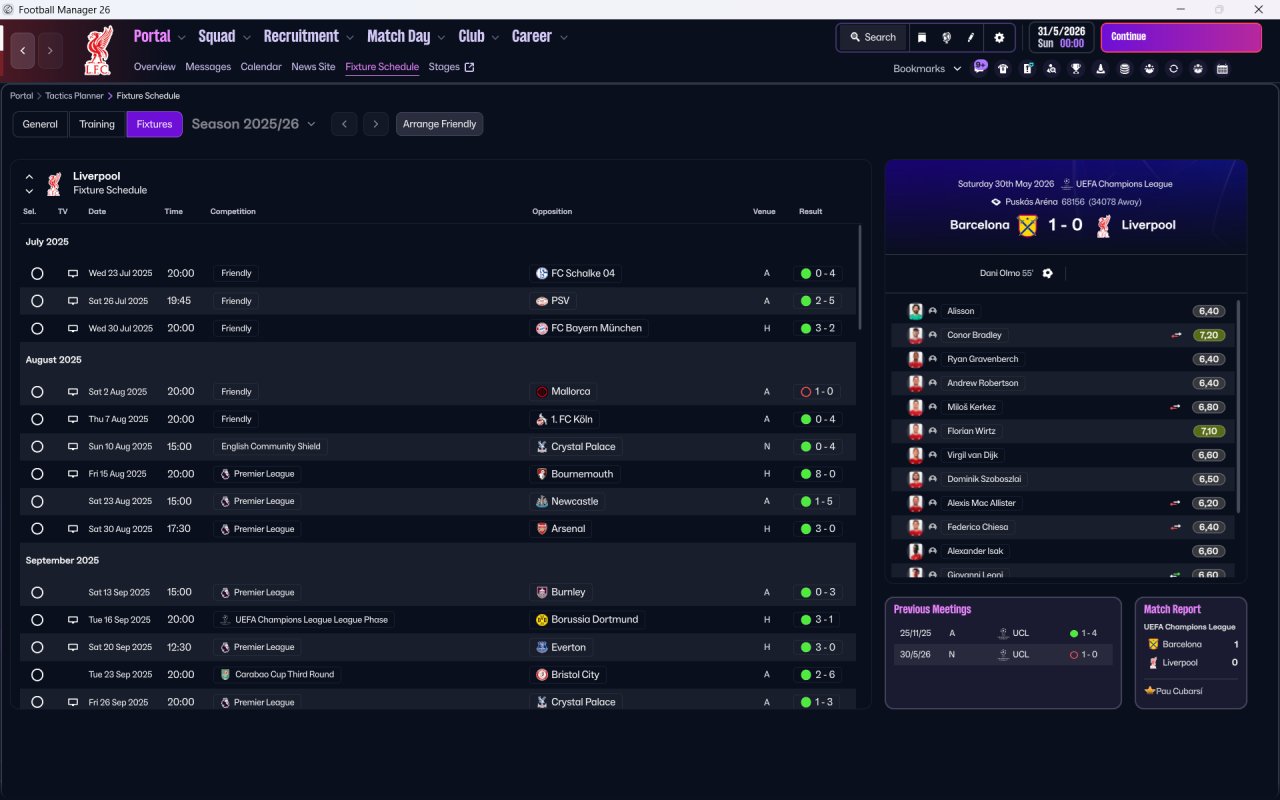Select the radio circle for the Burnley fixture

(37, 592)
